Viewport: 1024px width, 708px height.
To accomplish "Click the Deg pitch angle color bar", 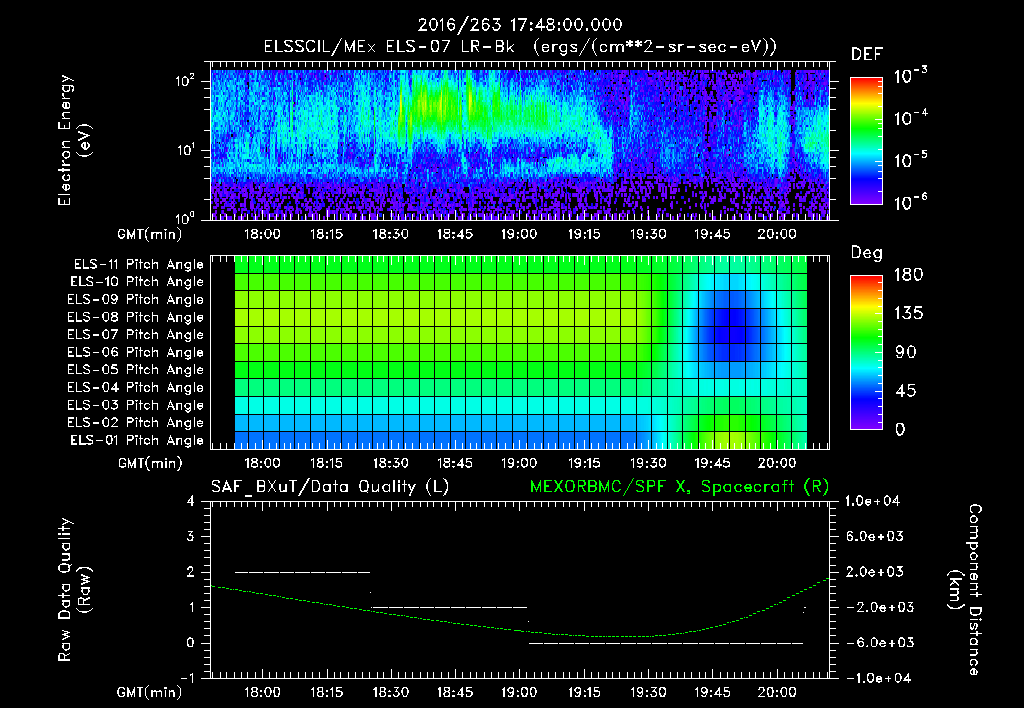I will click(x=866, y=353).
